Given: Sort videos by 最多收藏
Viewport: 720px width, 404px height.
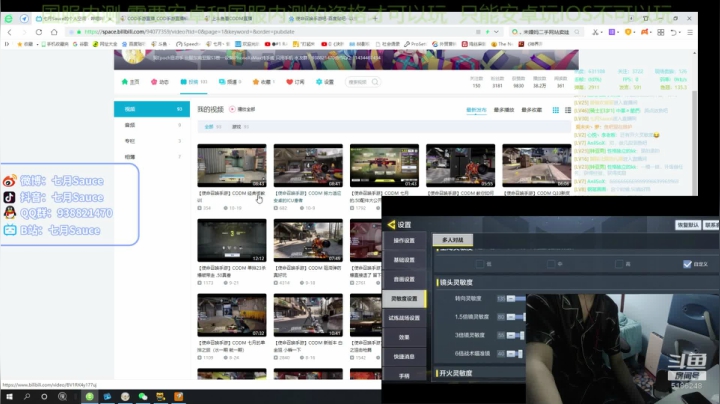Looking at the screenshot, I should (x=531, y=110).
